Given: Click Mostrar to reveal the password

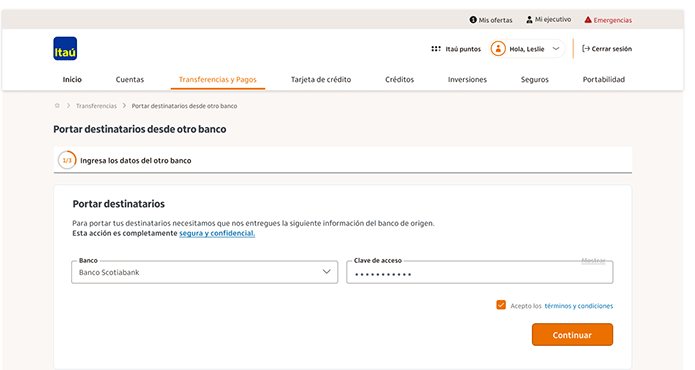Looking at the screenshot, I should point(593,261).
